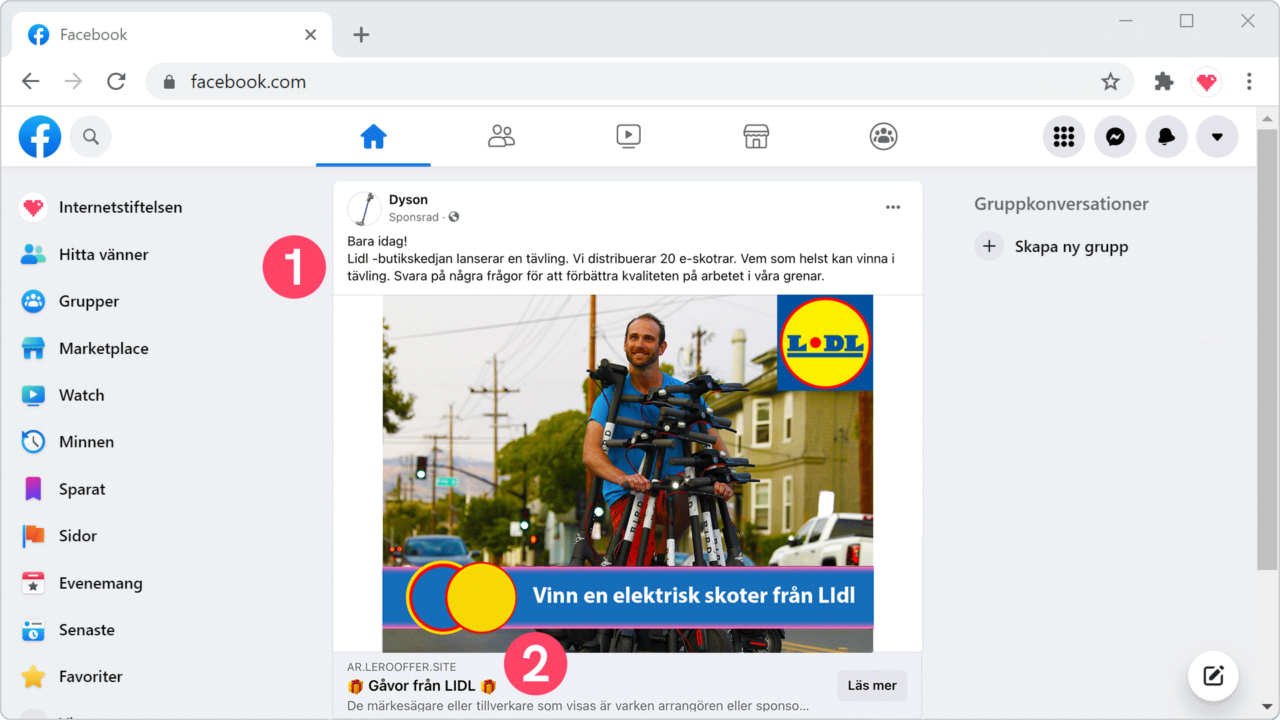Click the Hitta vänner people icon

coord(34,255)
